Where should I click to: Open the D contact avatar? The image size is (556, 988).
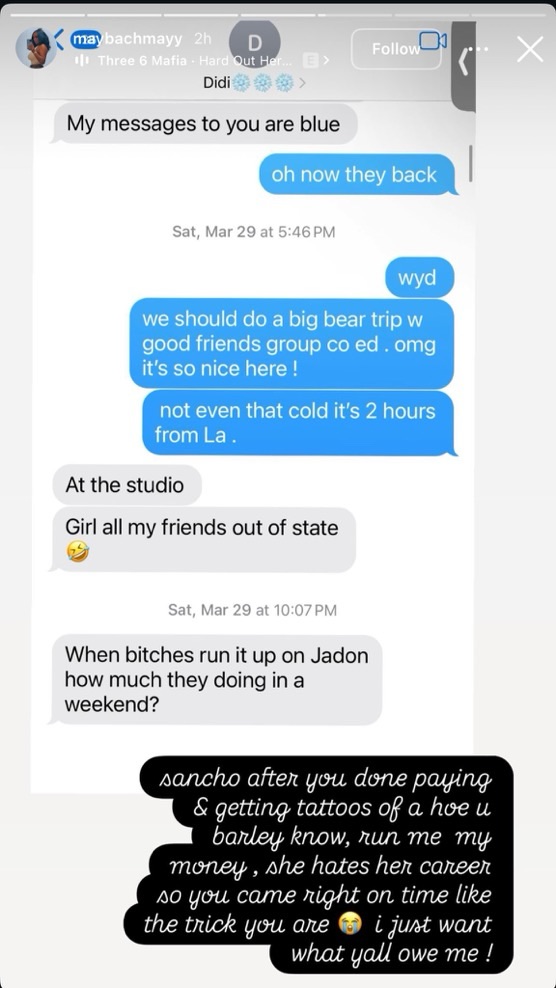click(x=255, y=43)
